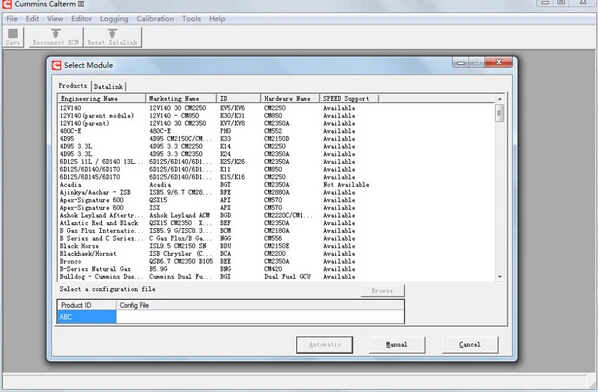
Task: Select the 6D125 11L / 6D140 13L... row
Action: (277, 162)
